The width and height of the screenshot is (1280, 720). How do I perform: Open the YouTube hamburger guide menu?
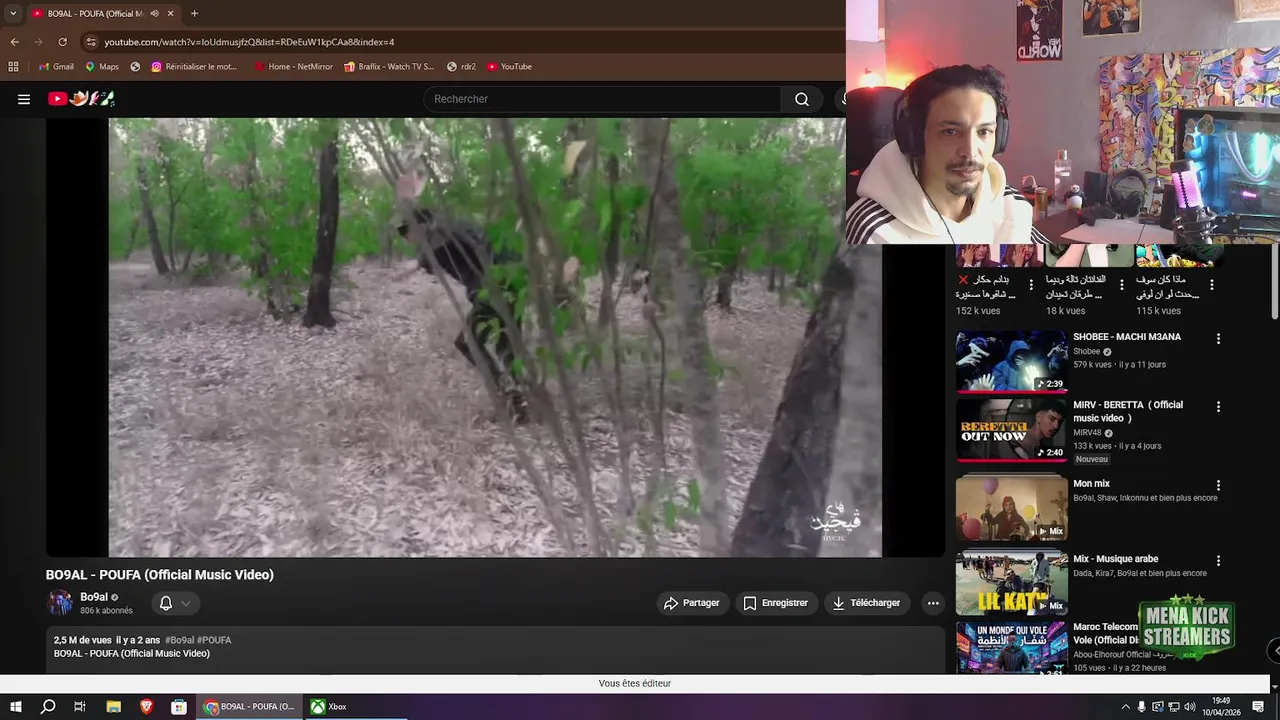(x=24, y=99)
